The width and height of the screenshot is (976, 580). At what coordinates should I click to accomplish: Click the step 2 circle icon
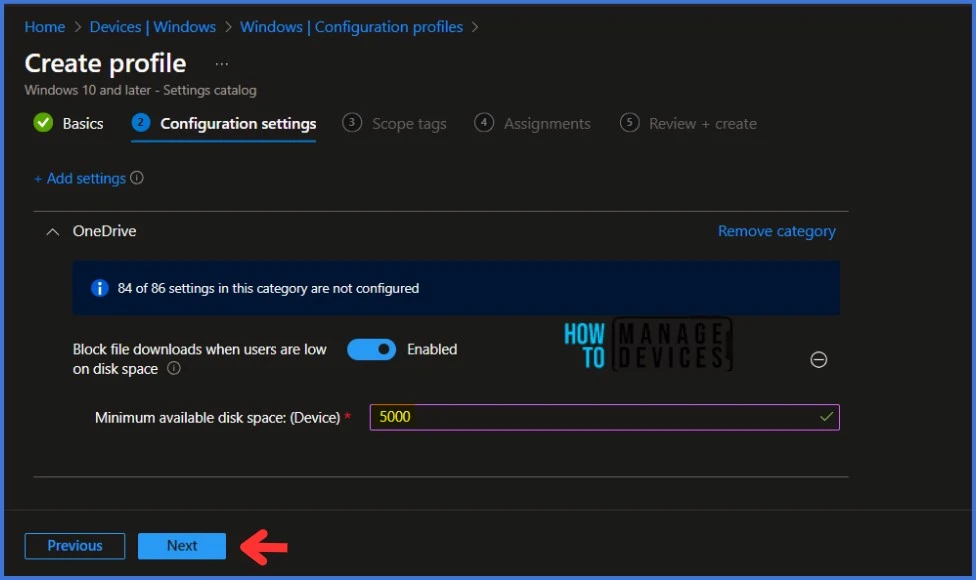click(x=141, y=123)
